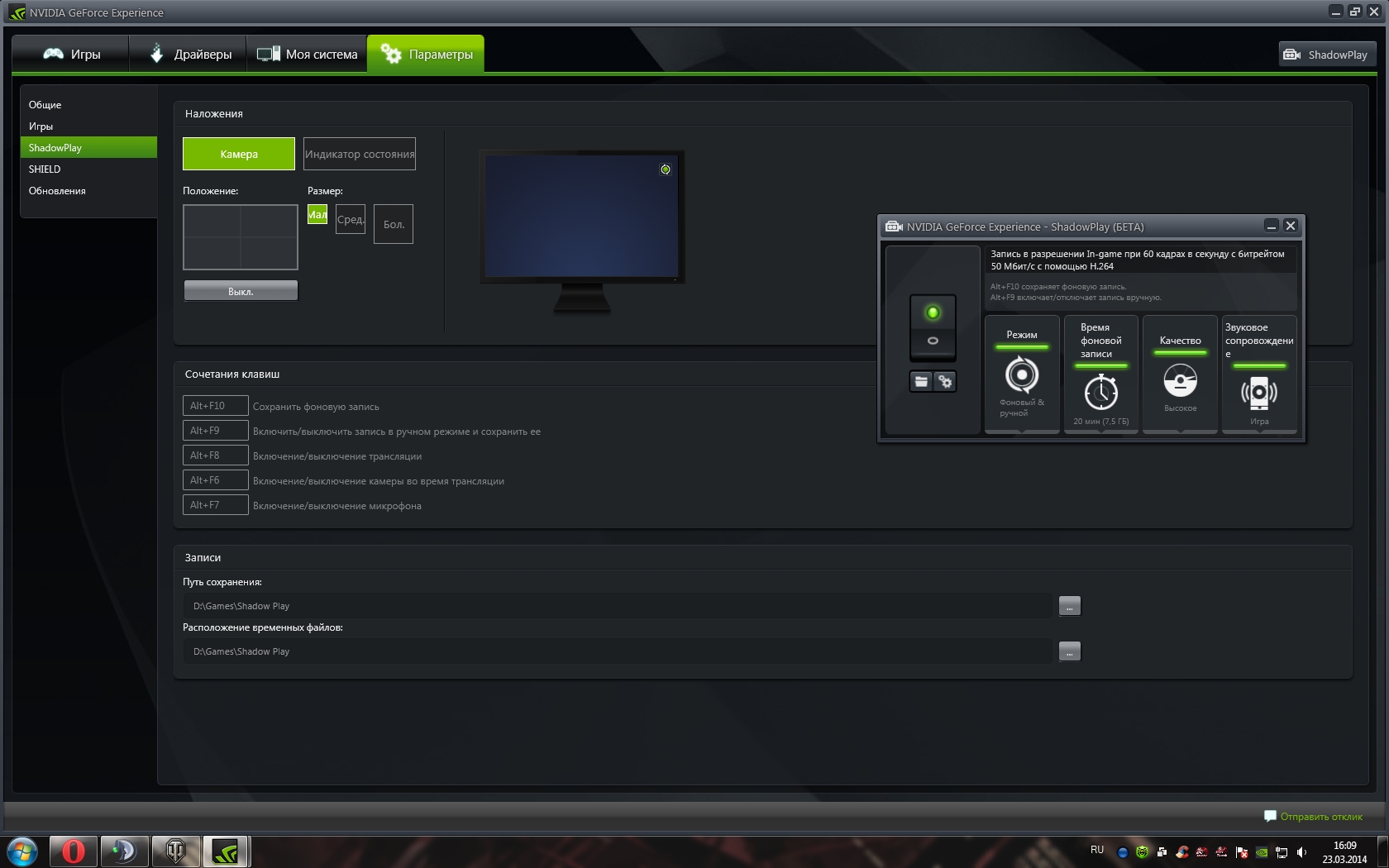Click the 'RU' language indicator
The height and width of the screenshot is (868, 1389).
coord(1097,850)
